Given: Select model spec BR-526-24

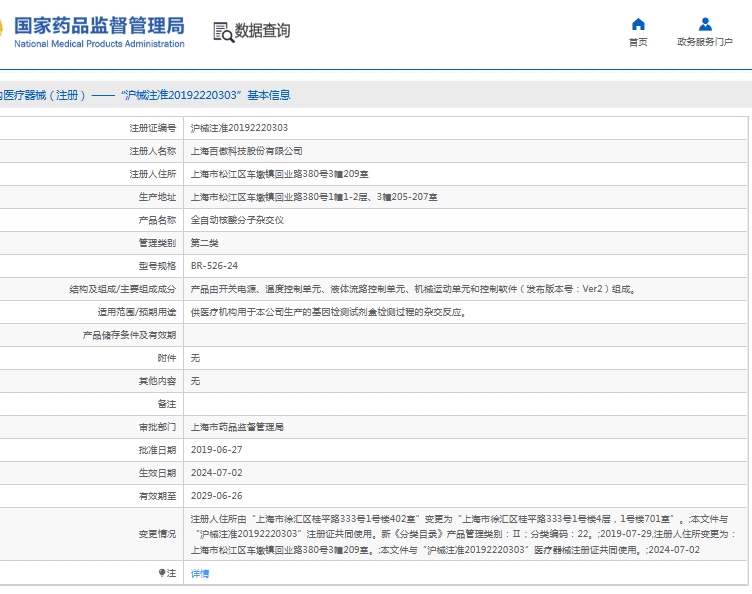Looking at the screenshot, I should 214,266.
